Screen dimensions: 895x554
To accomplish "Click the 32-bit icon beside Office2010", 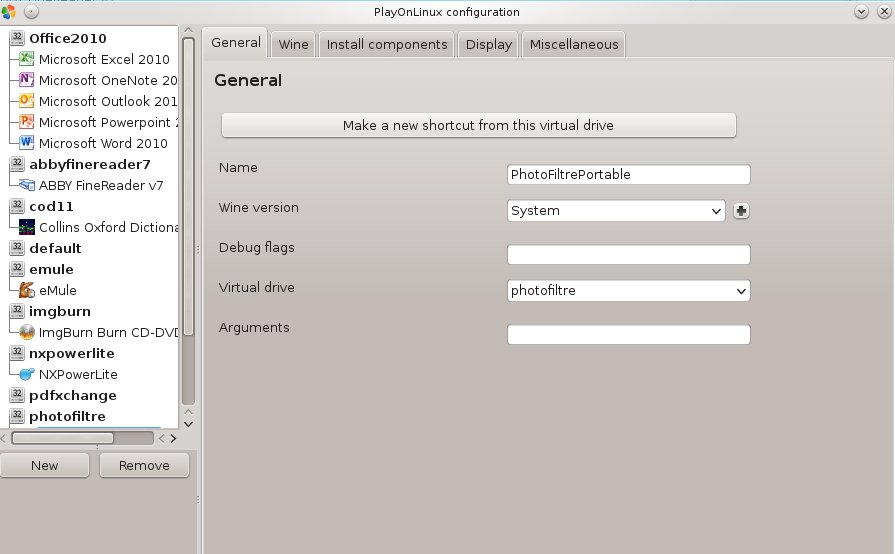I will (x=17, y=38).
